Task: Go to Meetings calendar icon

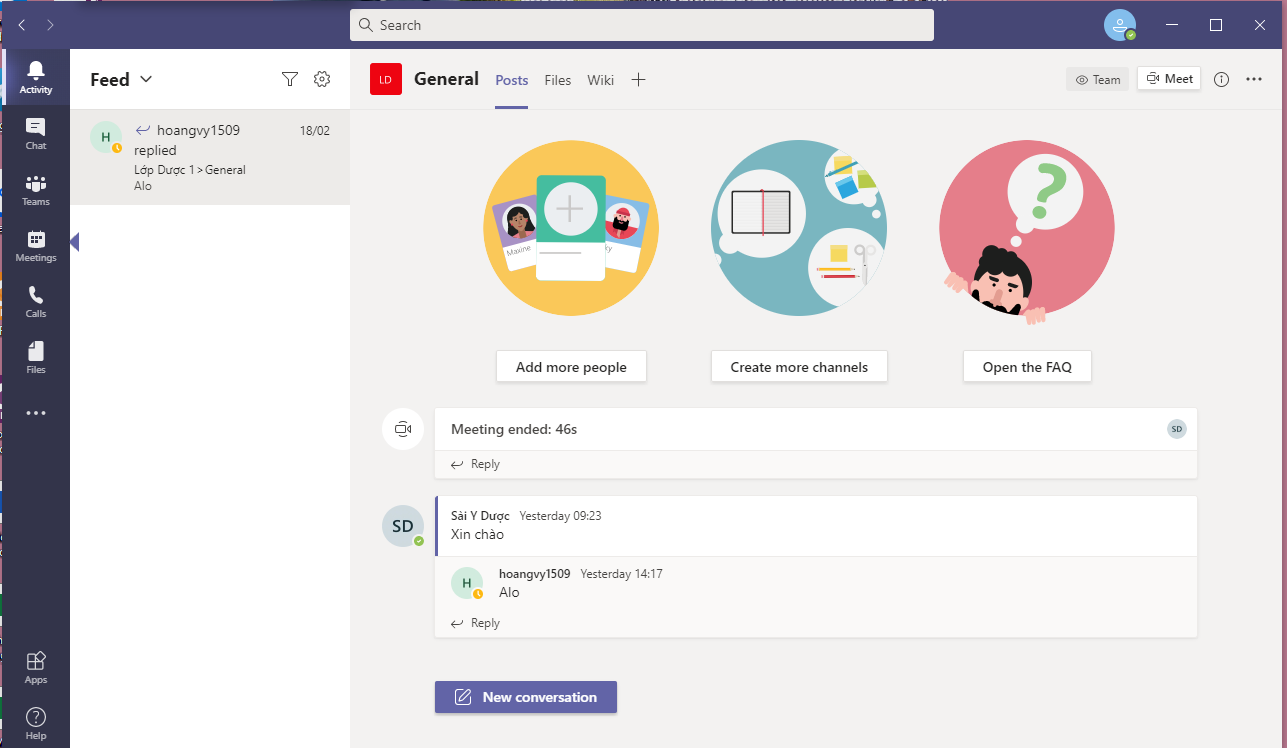Action: tap(36, 245)
